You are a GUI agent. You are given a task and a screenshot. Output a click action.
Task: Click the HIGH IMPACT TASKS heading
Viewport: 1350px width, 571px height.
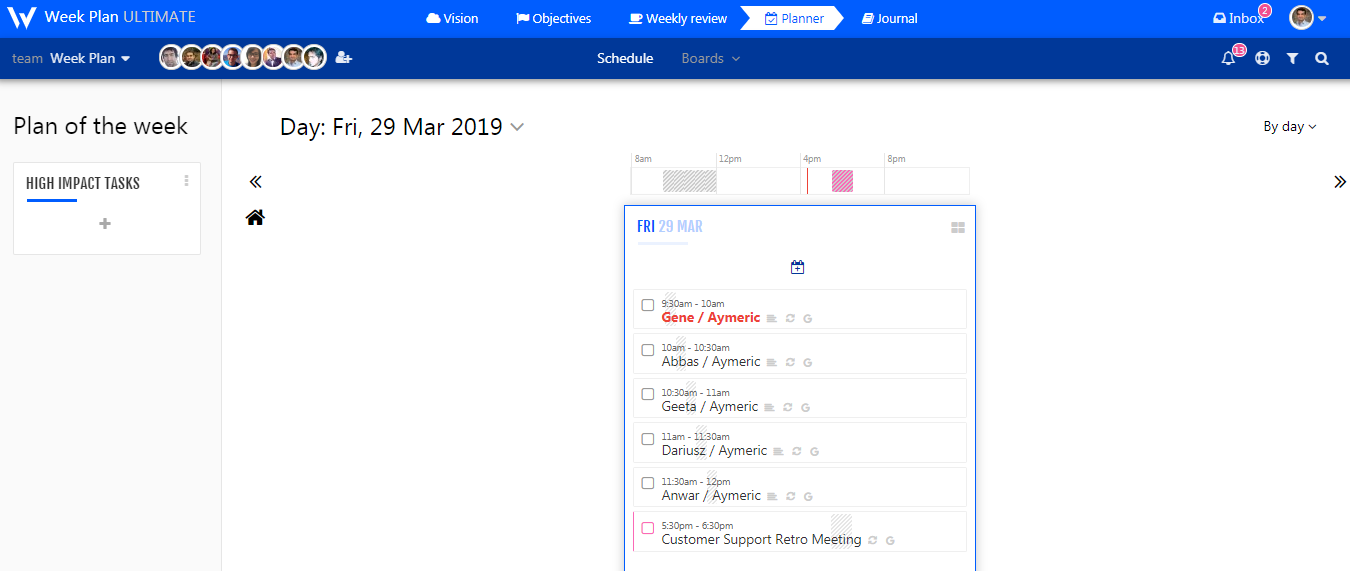83,183
